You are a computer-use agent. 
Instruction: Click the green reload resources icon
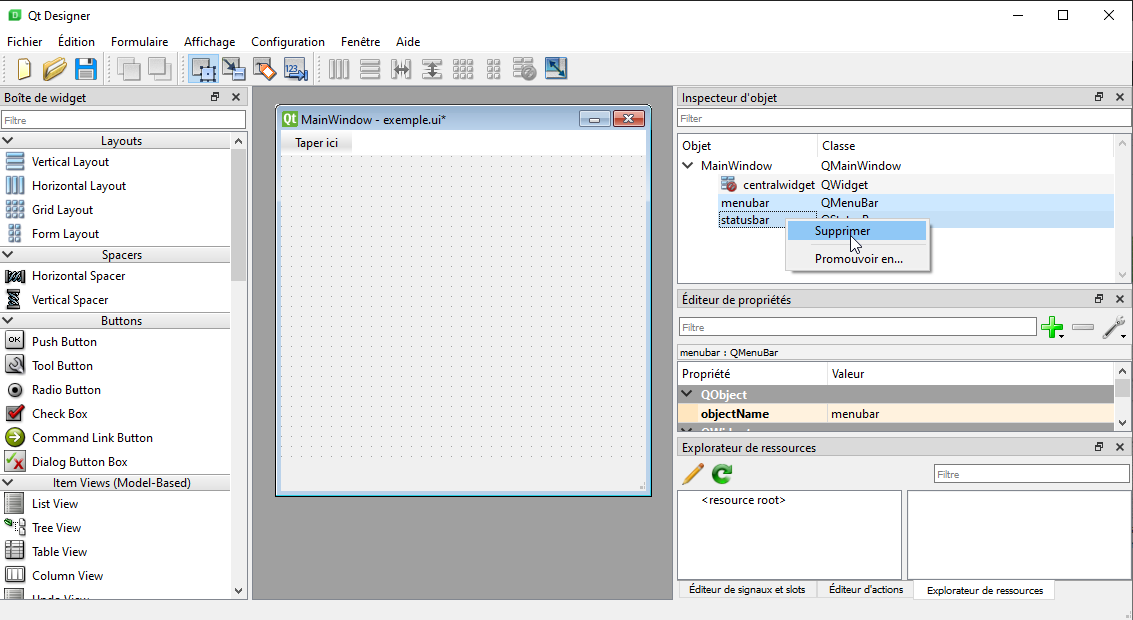point(722,474)
